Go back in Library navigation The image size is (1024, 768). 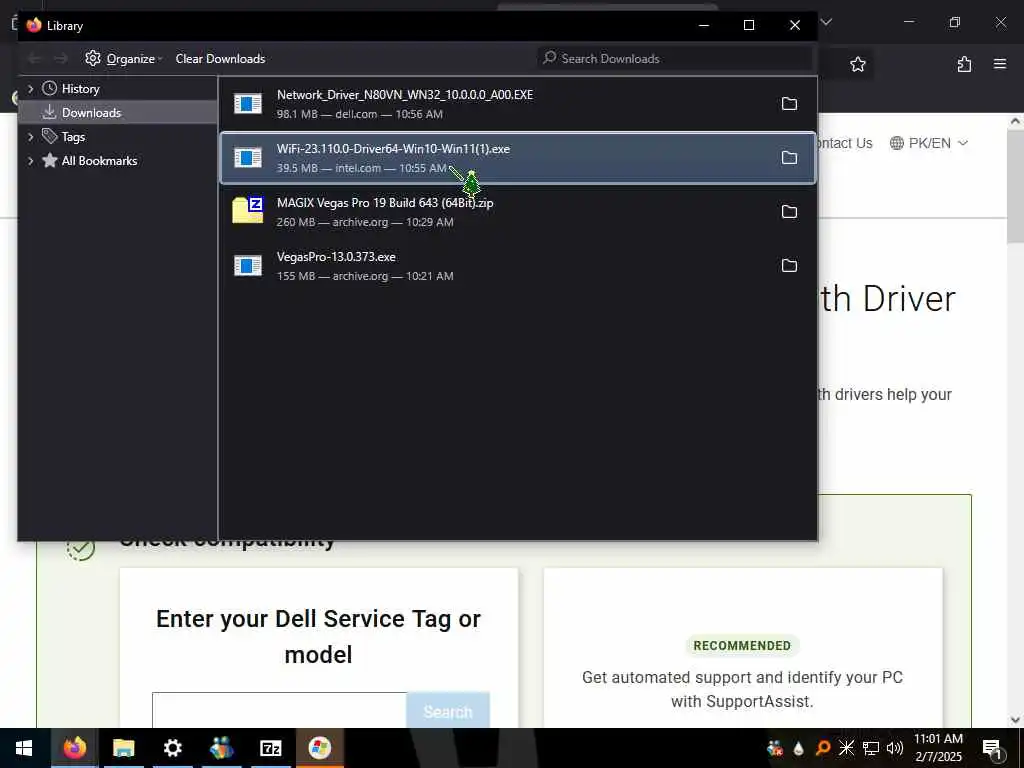[34, 59]
